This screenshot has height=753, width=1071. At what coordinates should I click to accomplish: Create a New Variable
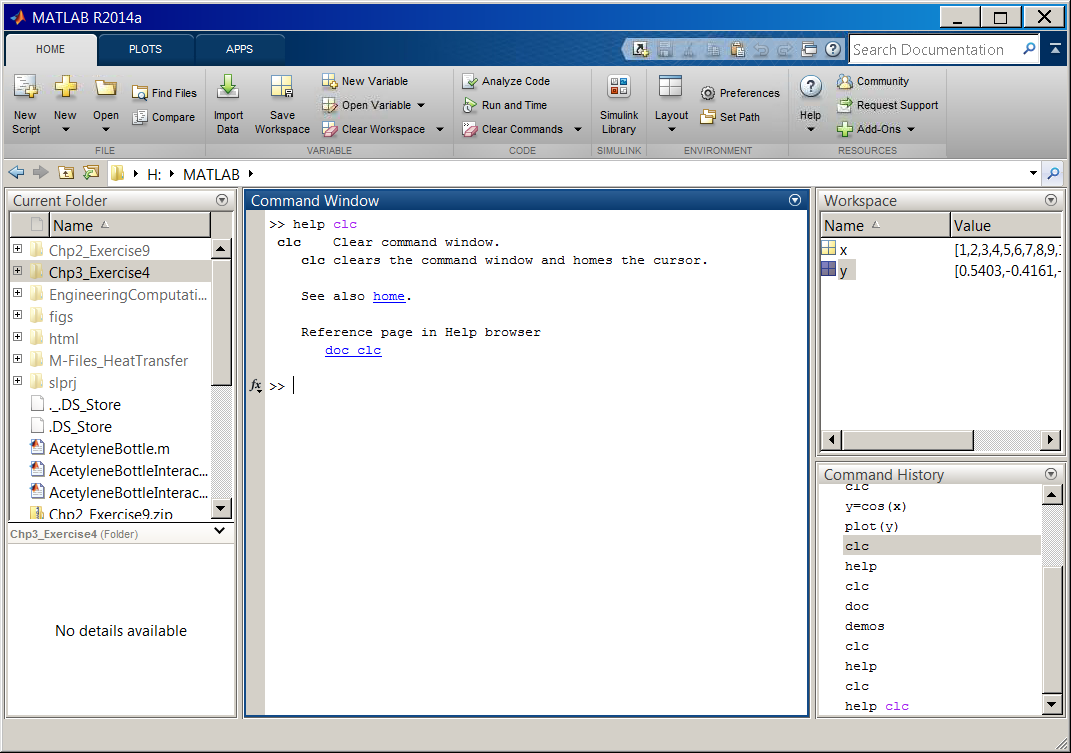pos(365,81)
